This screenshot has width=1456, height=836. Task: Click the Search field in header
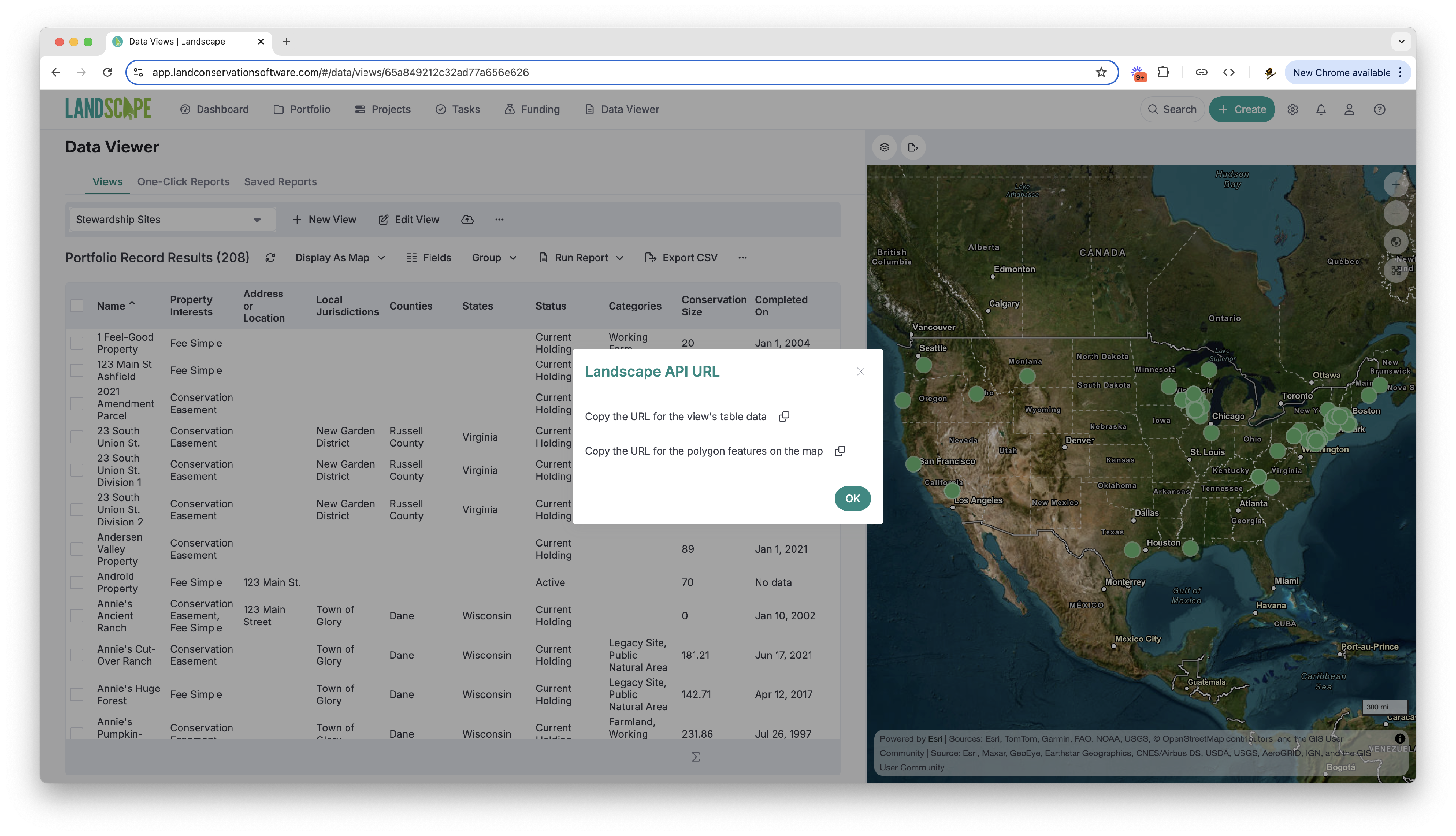coord(1172,109)
